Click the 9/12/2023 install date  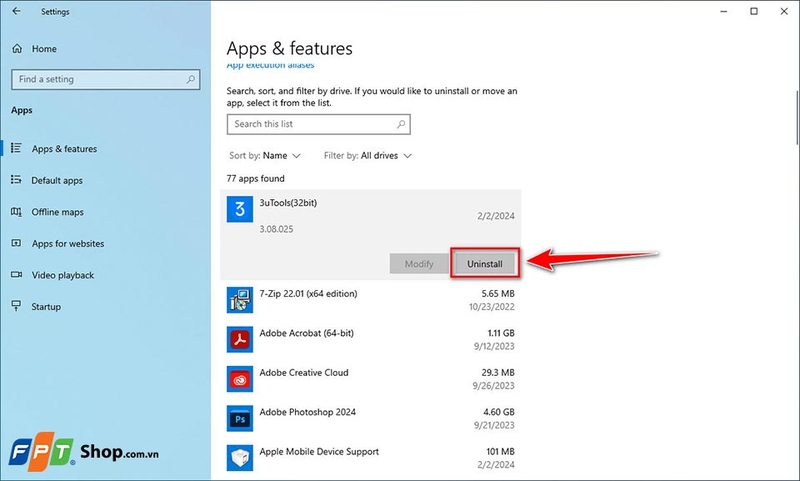(x=494, y=346)
